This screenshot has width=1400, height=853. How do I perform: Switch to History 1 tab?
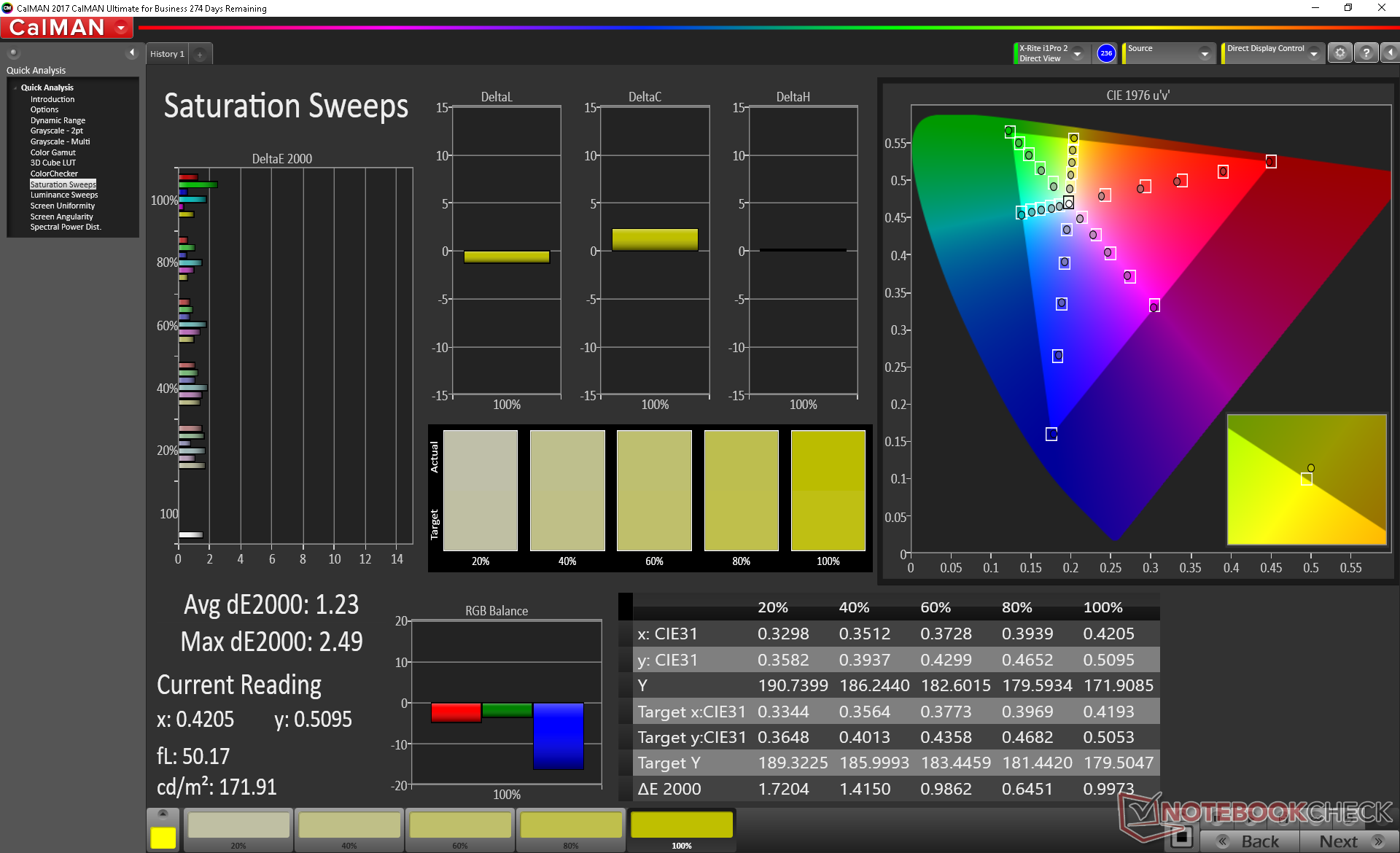(x=167, y=54)
